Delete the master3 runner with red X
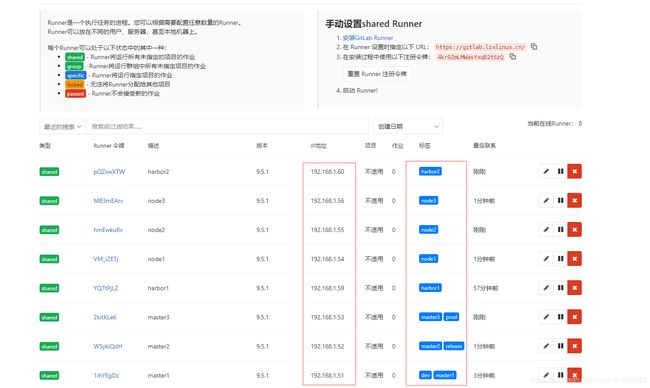650x388 pixels. (x=575, y=317)
